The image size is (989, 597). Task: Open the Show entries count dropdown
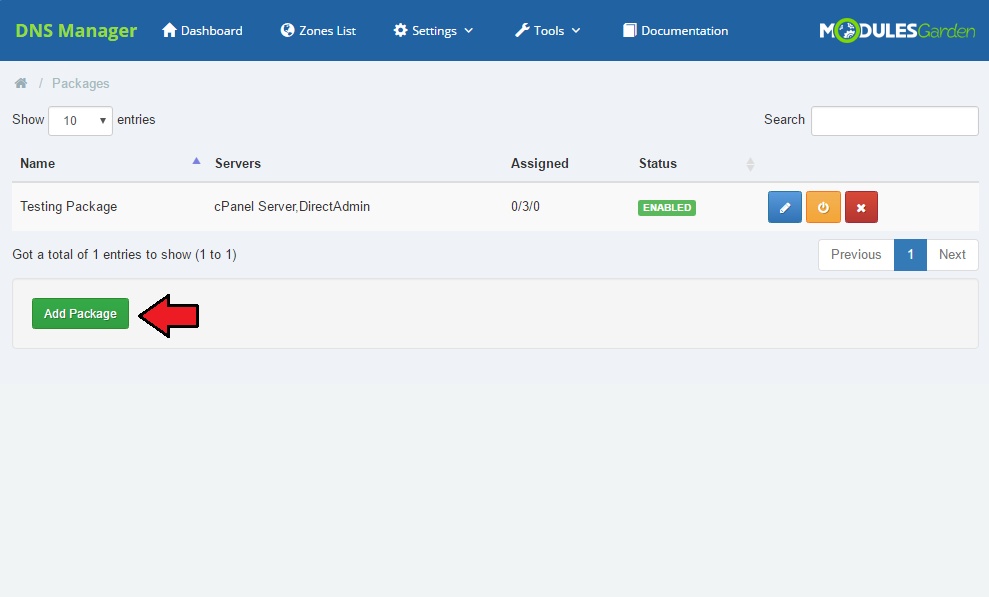(x=81, y=120)
